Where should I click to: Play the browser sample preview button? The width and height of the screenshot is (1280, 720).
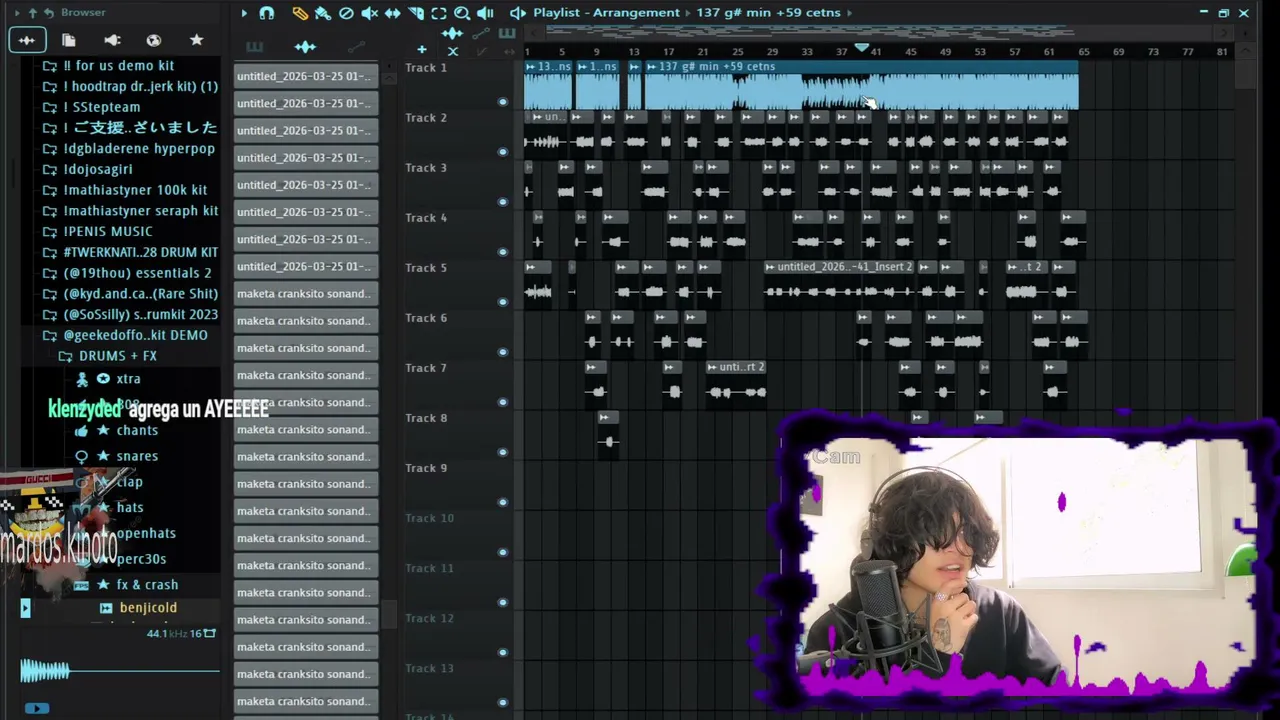click(x=36, y=708)
